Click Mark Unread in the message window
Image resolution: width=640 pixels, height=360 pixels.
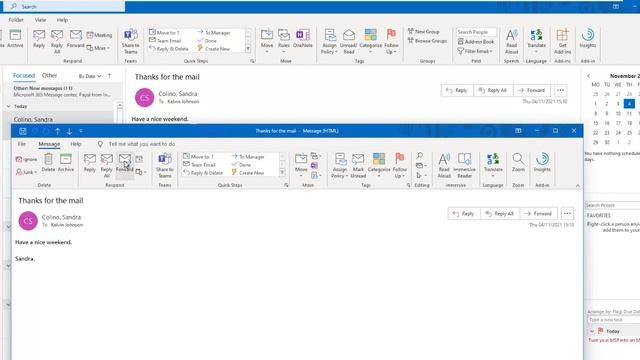point(358,165)
